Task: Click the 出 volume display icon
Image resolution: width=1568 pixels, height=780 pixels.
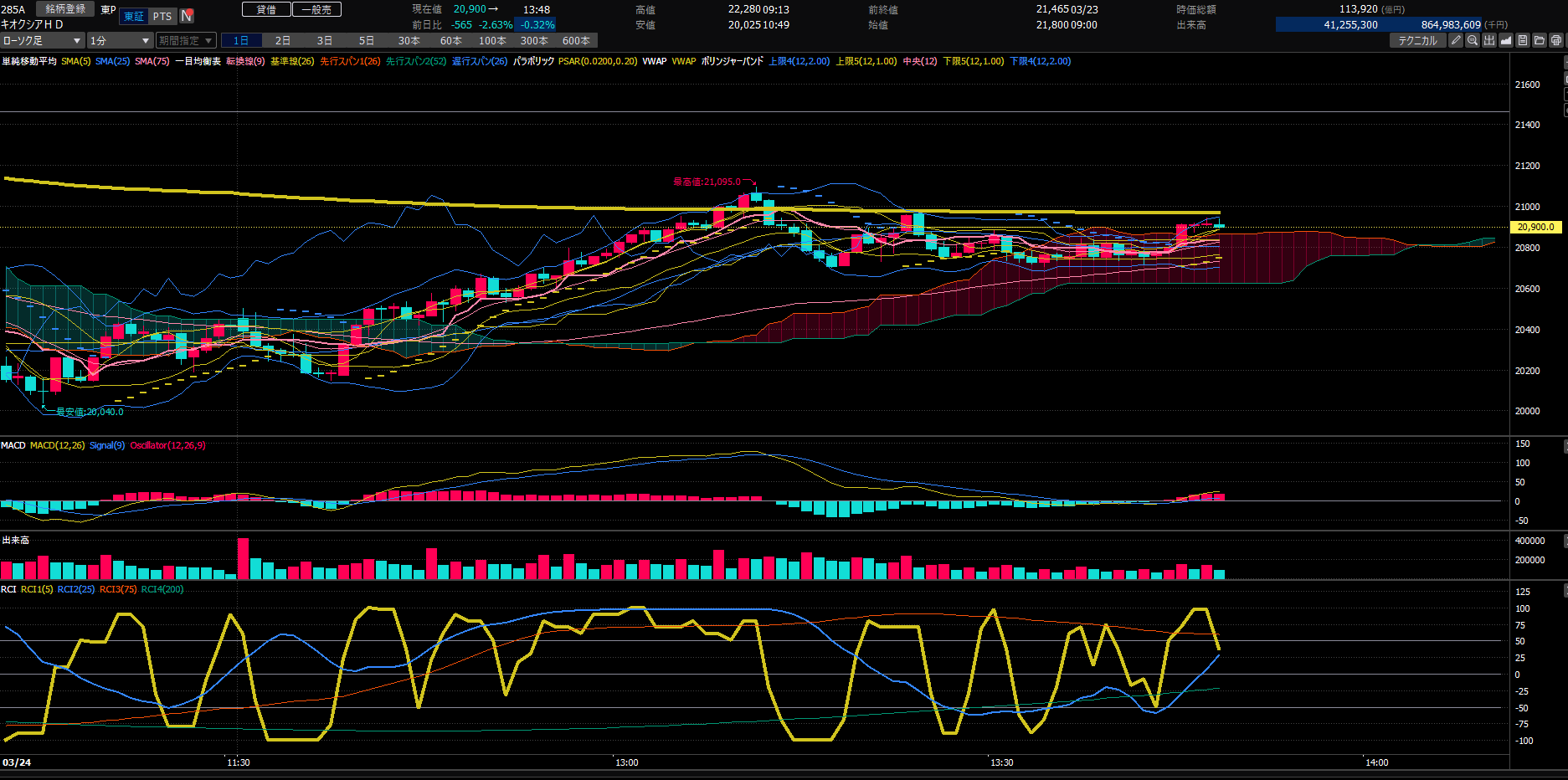Action: click(x=1489, y=40)
